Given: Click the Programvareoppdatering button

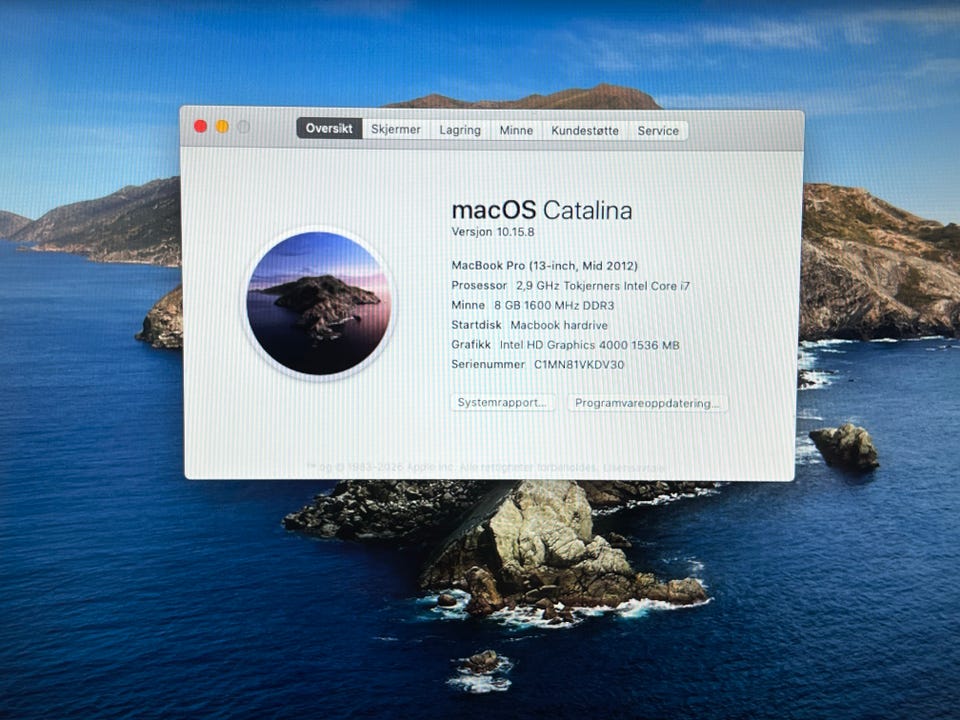Looking at the screenshot, I should (x=647, y=403).
